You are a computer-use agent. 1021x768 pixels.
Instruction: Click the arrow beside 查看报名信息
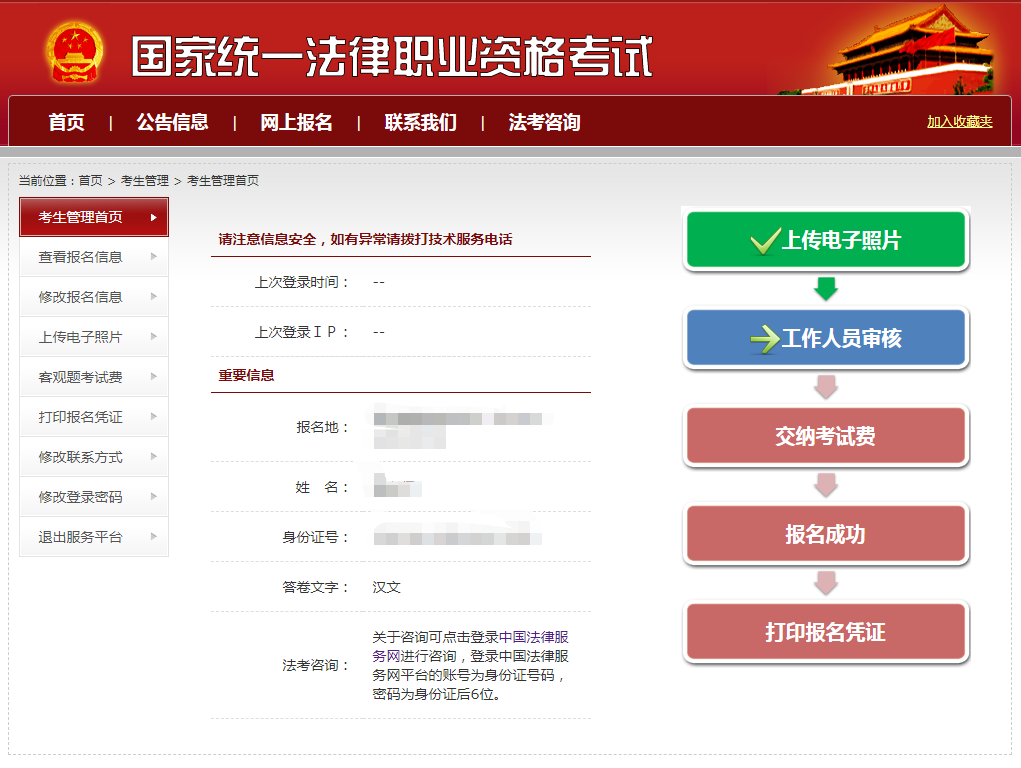153,257
